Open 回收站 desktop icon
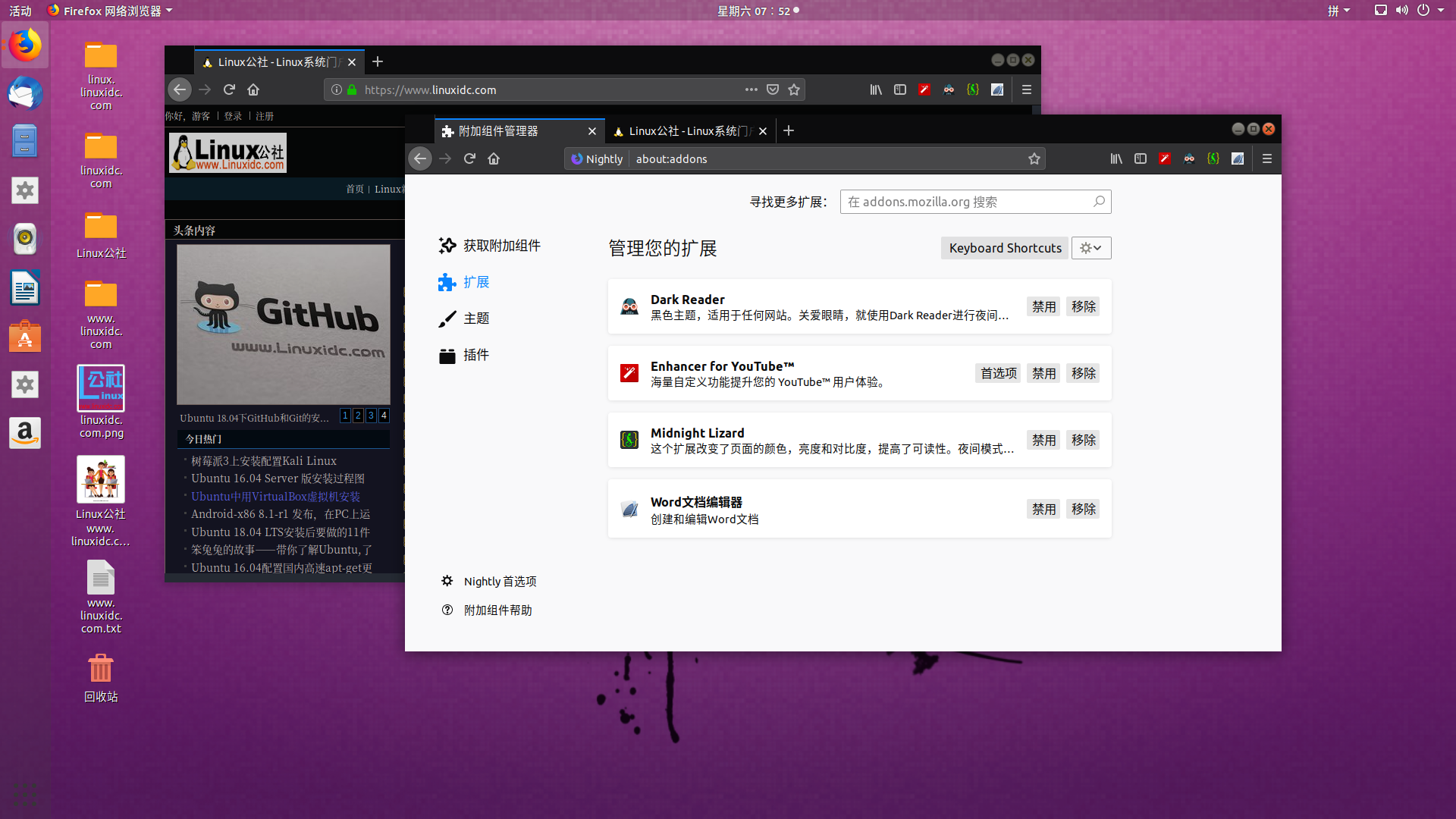 [x=101, y=678]
